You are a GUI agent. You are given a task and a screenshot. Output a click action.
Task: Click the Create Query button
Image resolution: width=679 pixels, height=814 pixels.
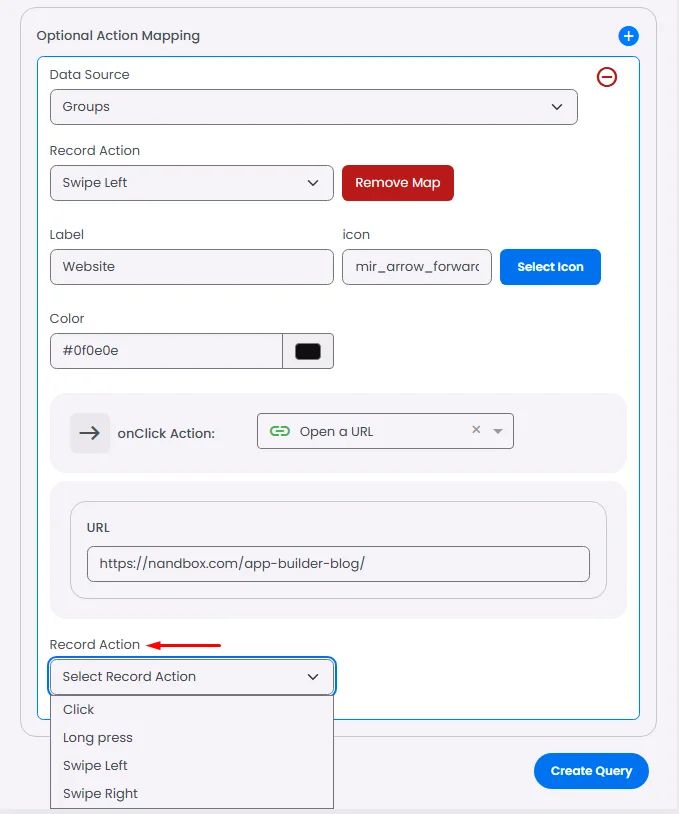pos(591,771)
